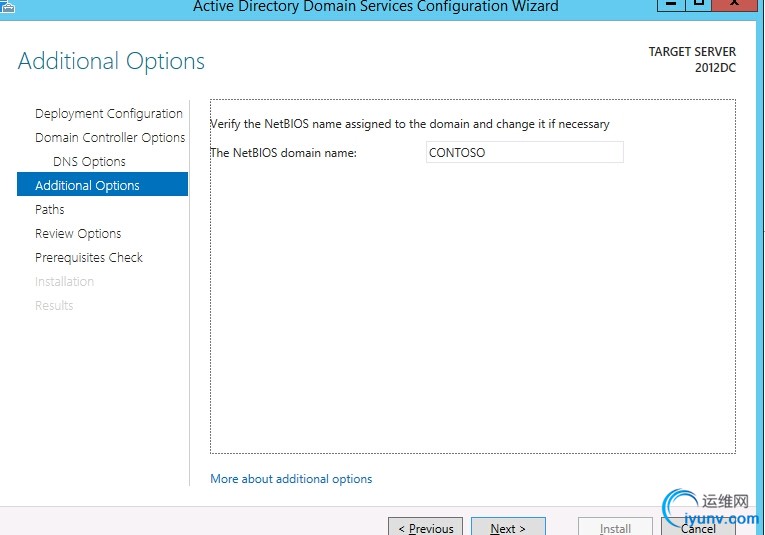Screen dimensions: 765x535
Task: Click the Additional Options page heading
Action: [111, 61]
